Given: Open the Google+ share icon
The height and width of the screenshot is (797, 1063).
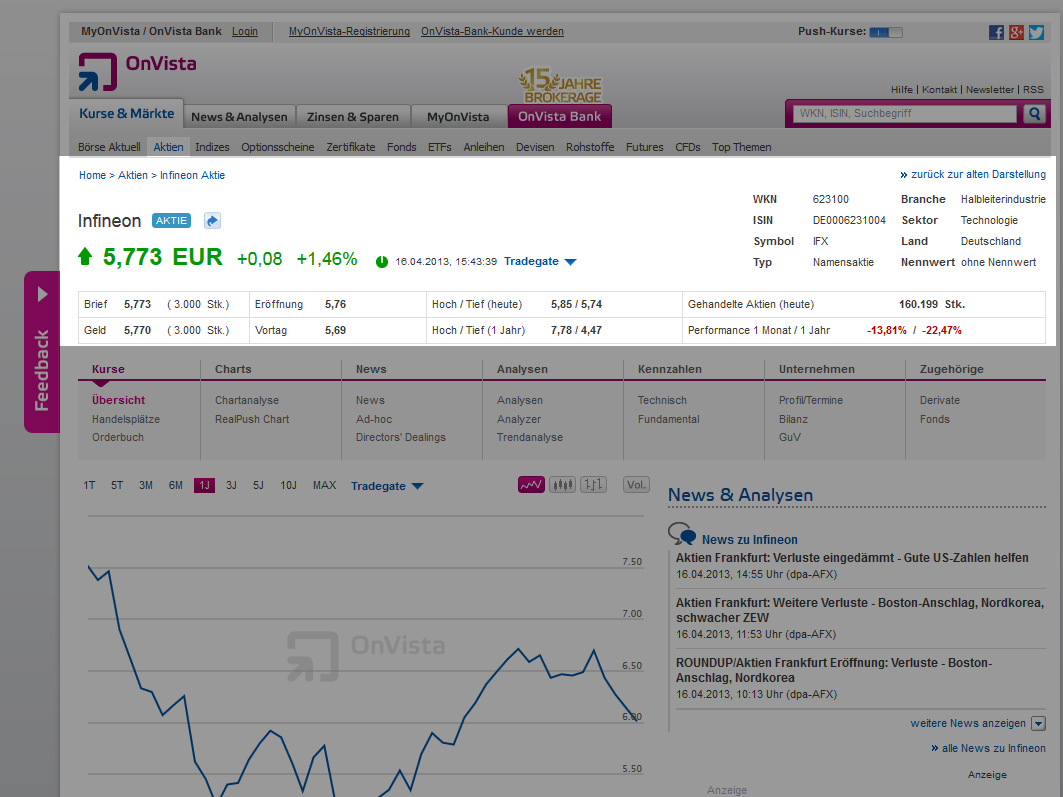Looking at the screenshot, I should click(1016, 32).
